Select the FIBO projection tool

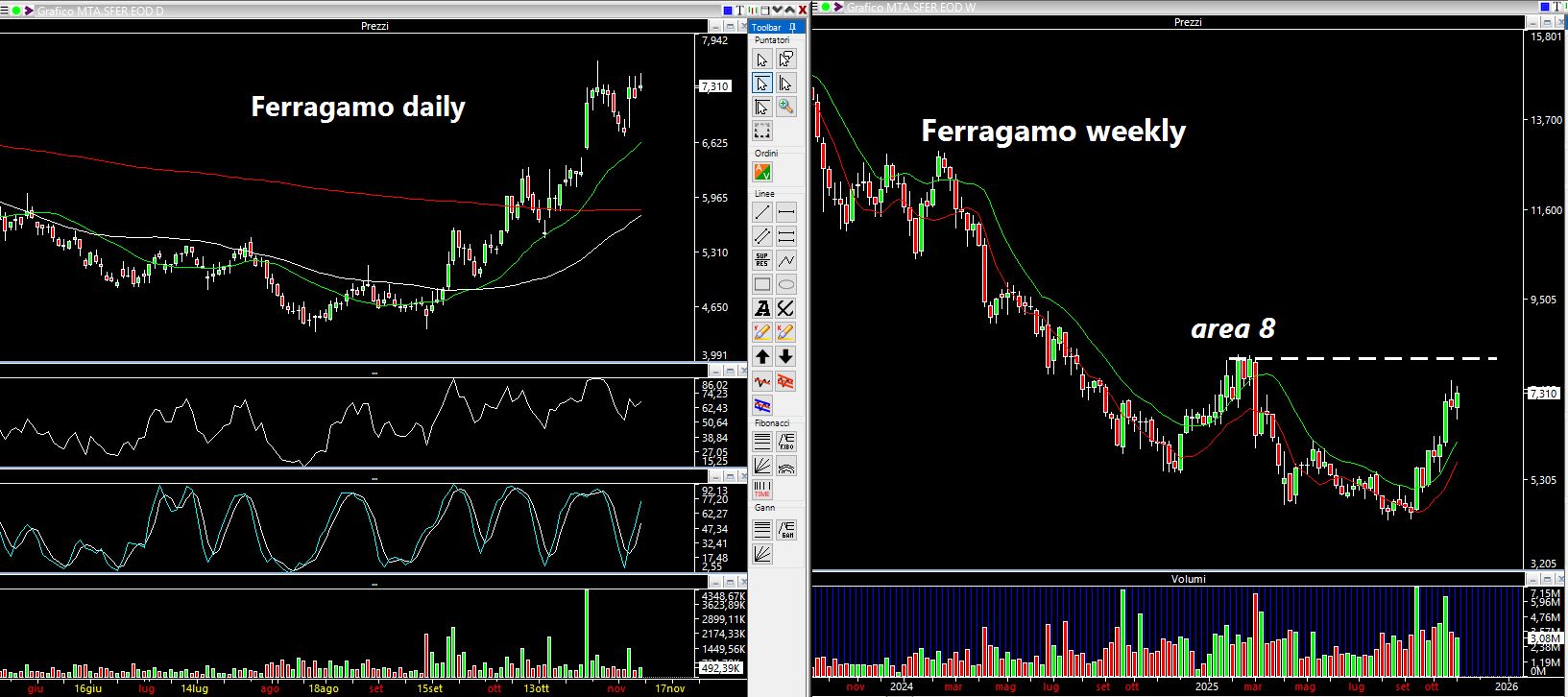786,442
